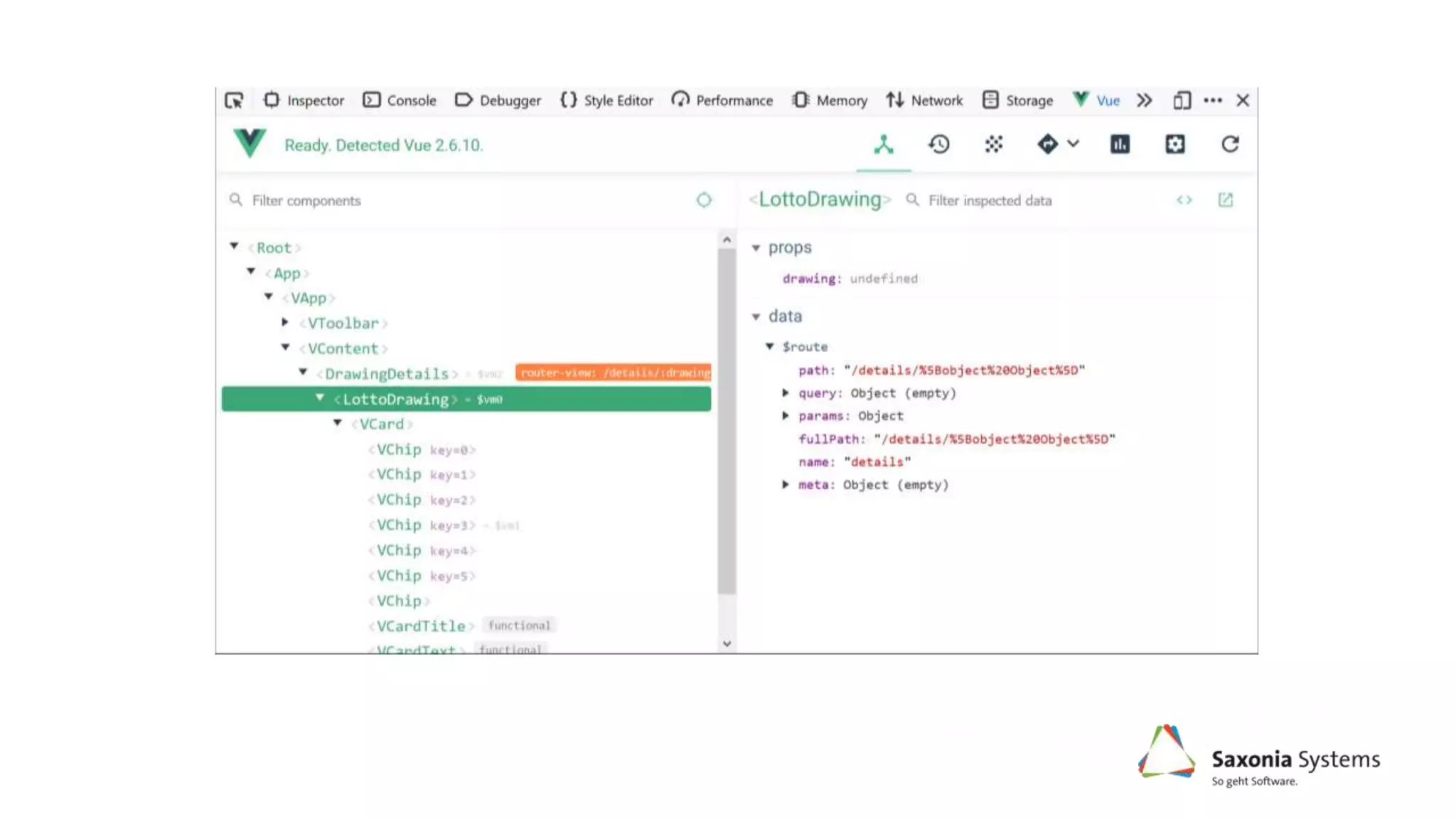1456x819 pixels.
Task: Expand the routing dropdown arrow
Action: 1074,144
